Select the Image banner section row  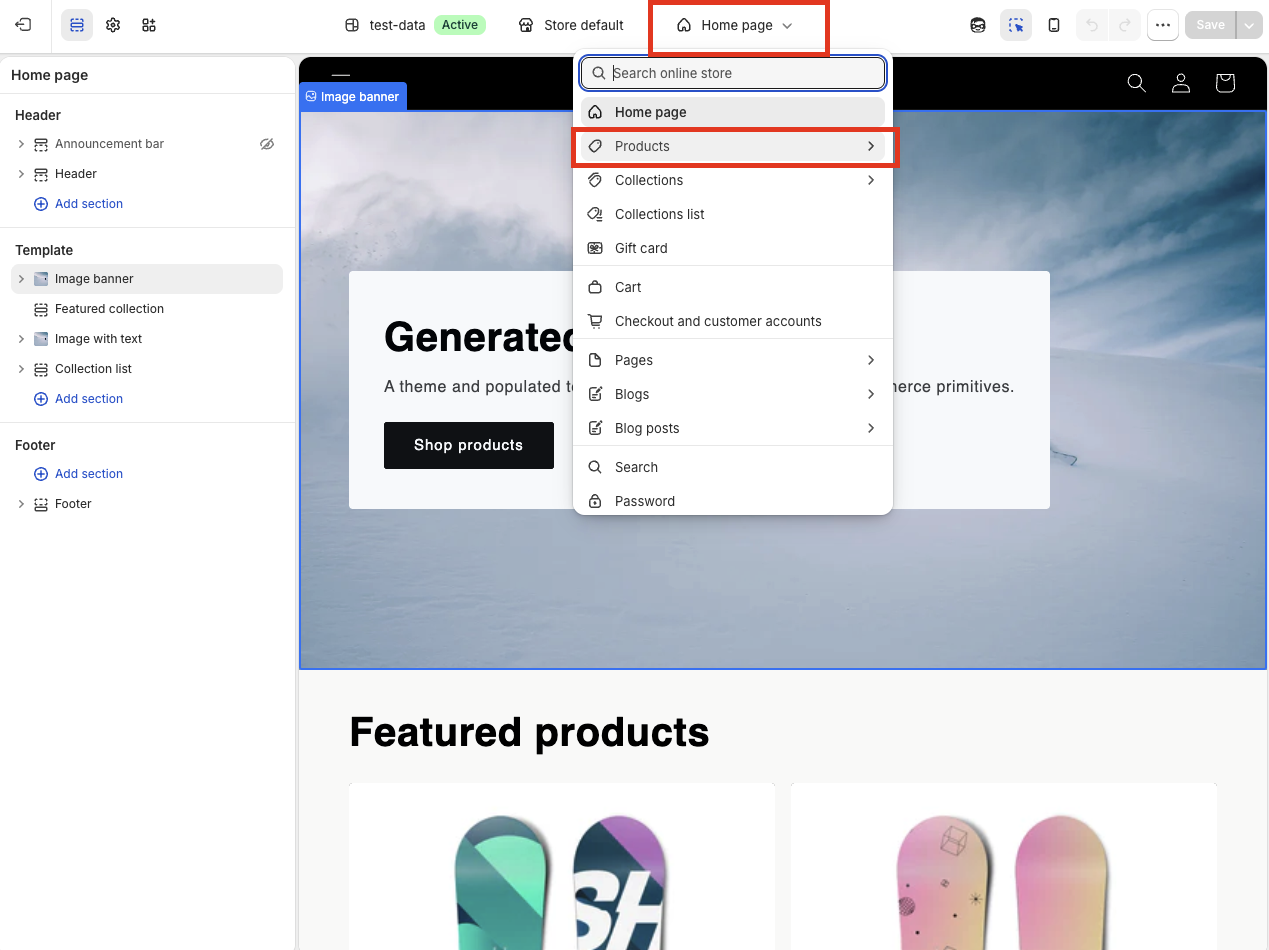[147, 279]
